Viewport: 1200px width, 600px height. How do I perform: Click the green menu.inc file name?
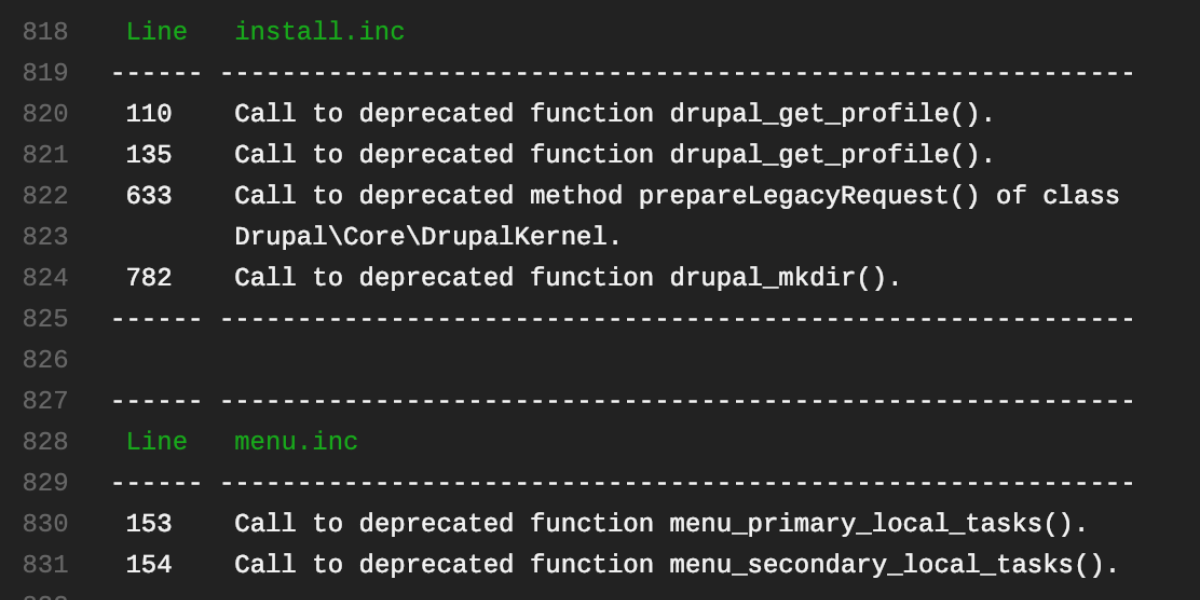coord(296,442)
